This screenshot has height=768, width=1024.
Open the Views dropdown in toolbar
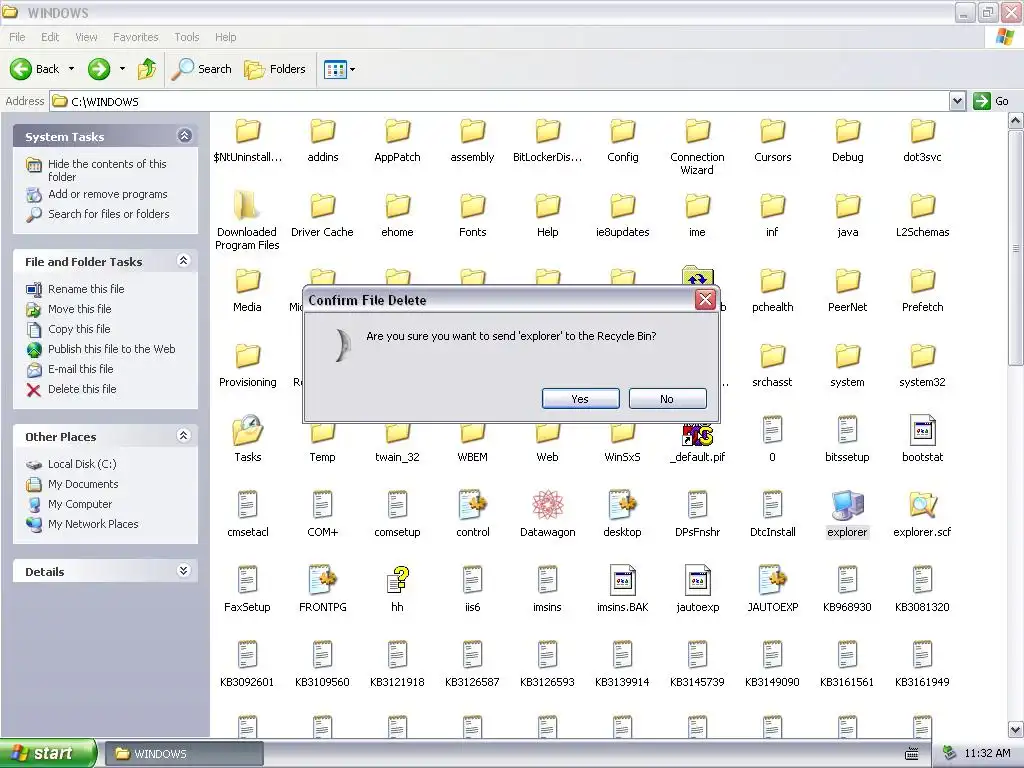point(340,69)
